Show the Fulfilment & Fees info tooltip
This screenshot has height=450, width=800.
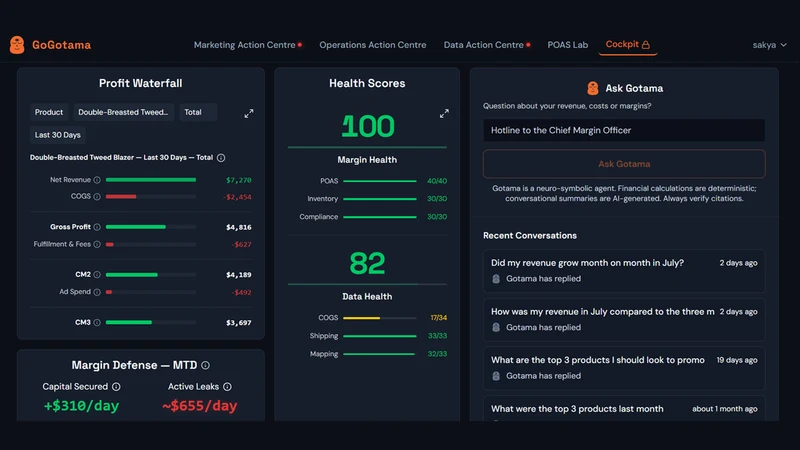[x=97, y=244]
